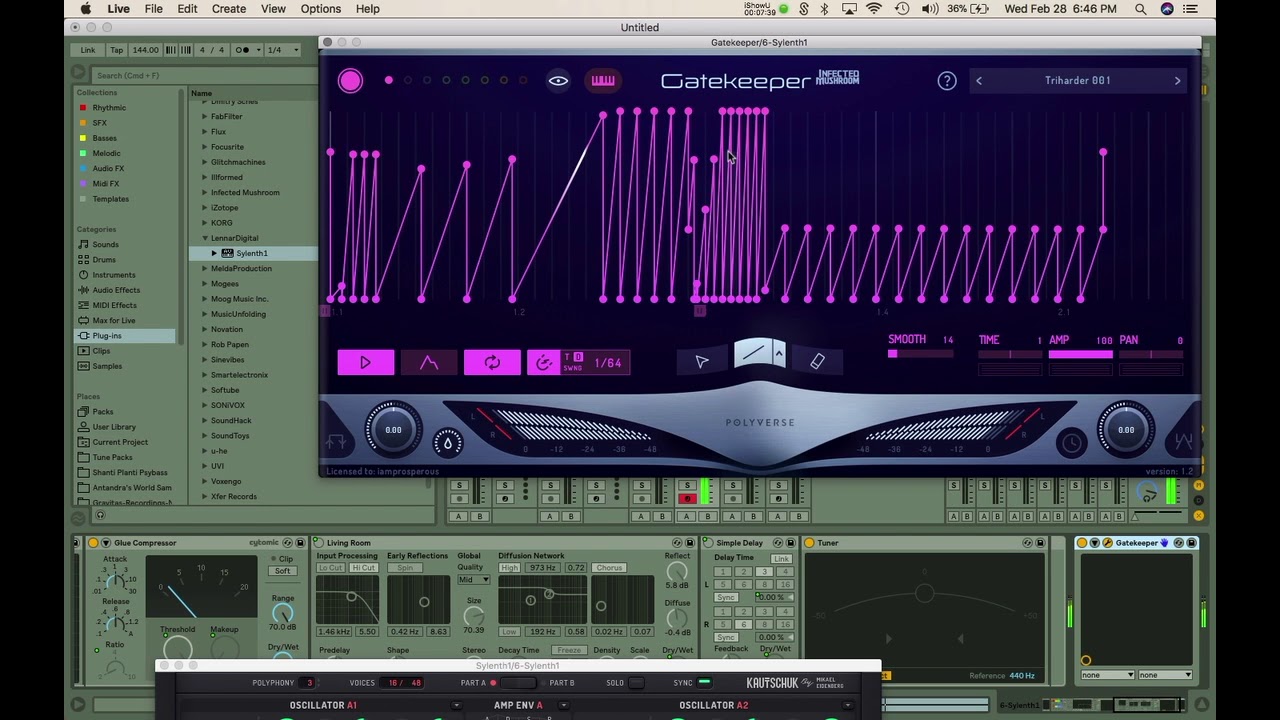Click the Freeze button in Living Room
The image size is (1280, 720).
click(569, 650)
